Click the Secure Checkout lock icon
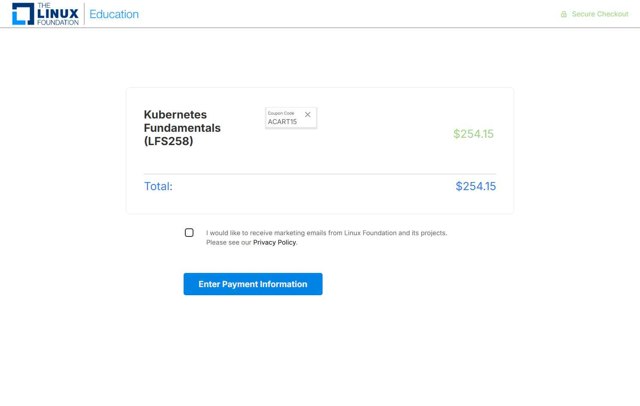The image size is (640, 406). click(564, 14)
